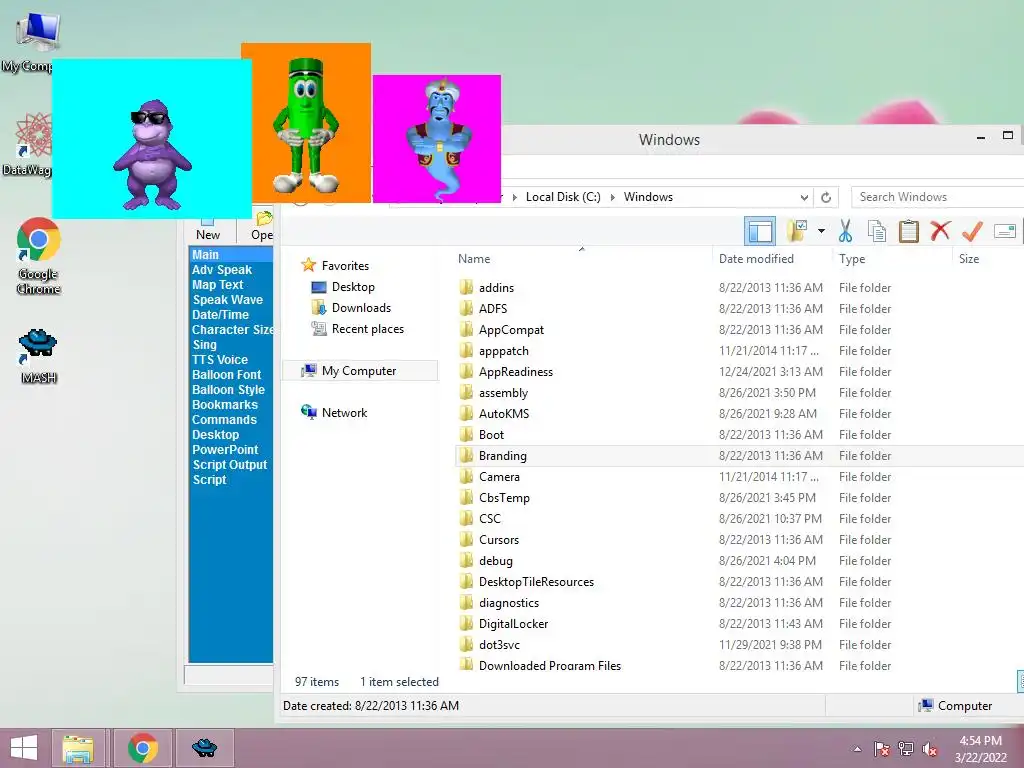
Task: Select the addins folder
Action: tap(496, 287)
